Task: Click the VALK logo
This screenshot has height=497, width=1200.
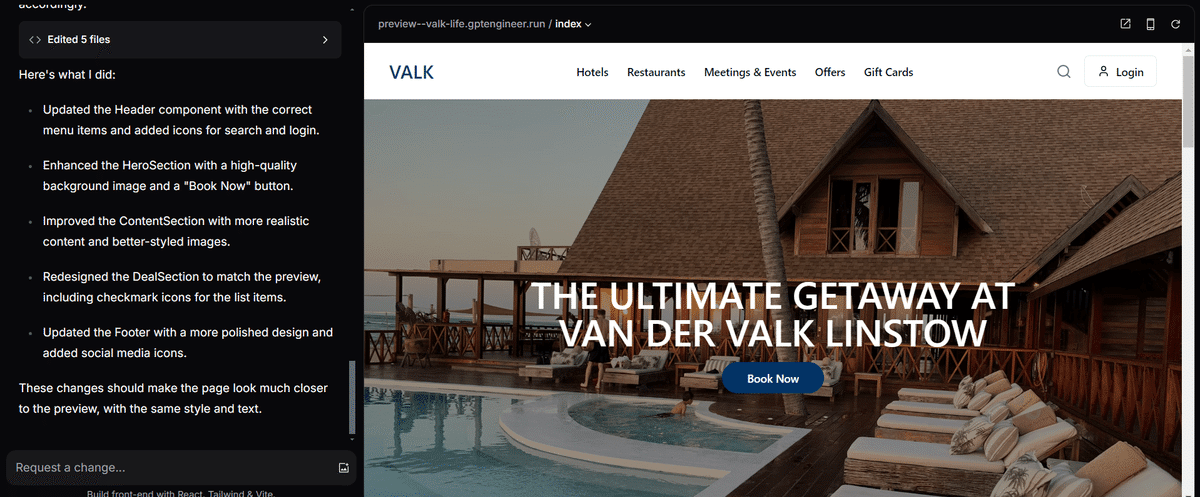Action: pos(411,72)
